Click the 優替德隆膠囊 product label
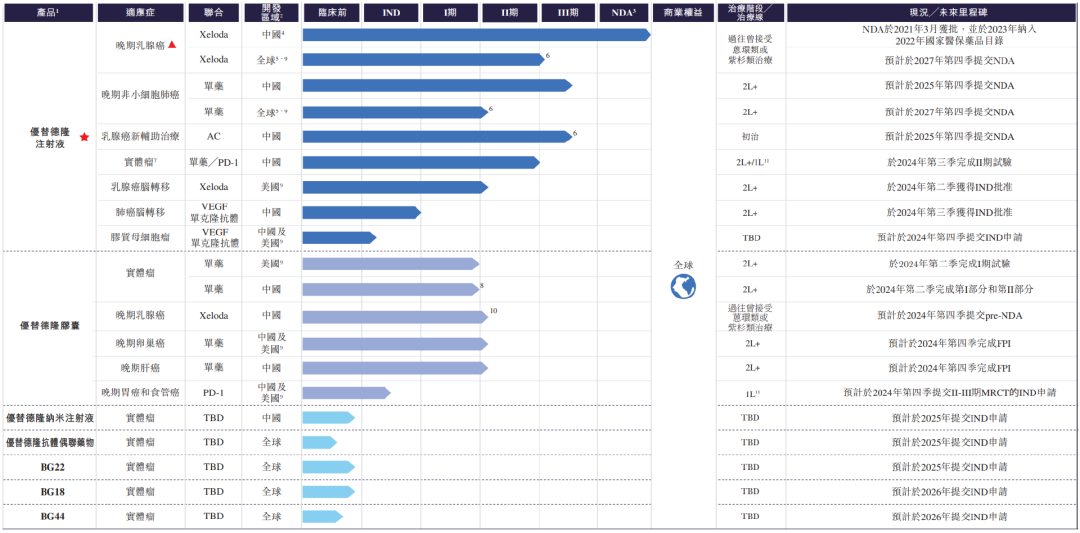 [49, 325]
